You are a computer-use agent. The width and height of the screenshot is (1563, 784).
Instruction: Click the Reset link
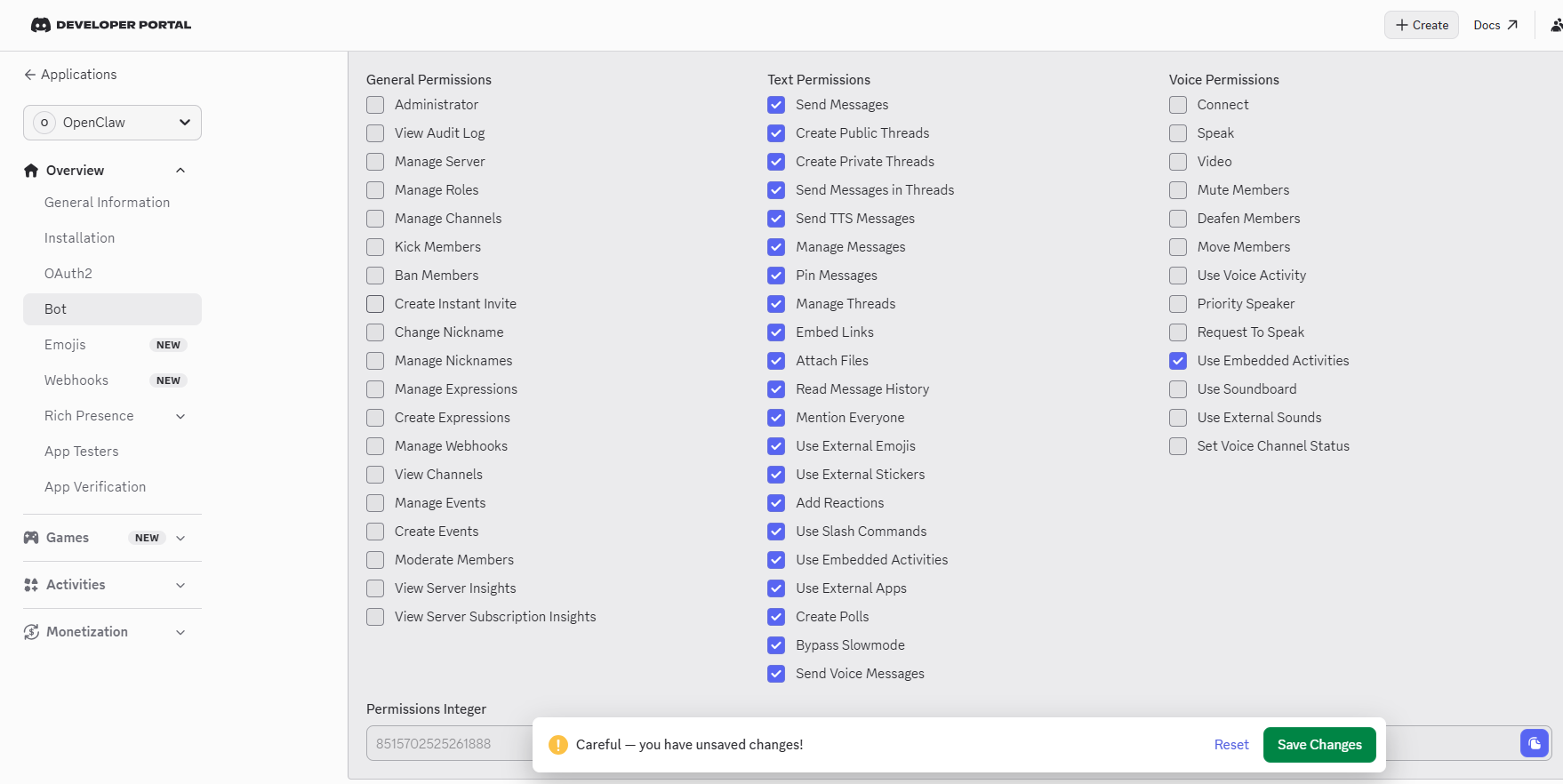(x=1231, y=745)
